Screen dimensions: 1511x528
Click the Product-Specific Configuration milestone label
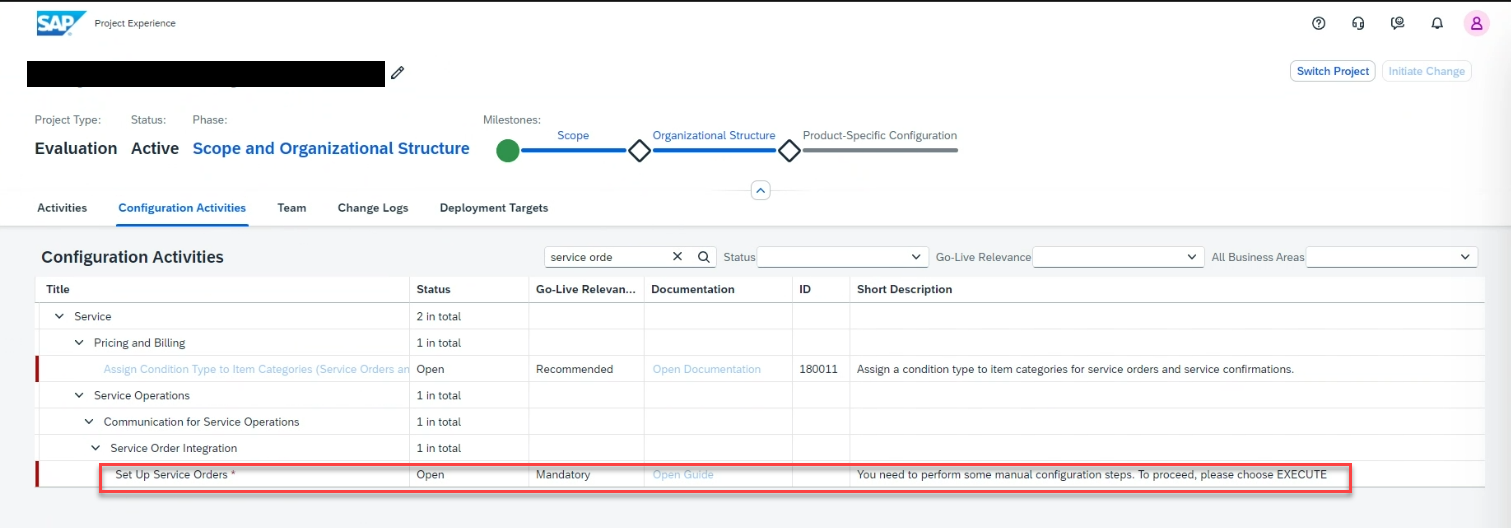pos(880,135)
